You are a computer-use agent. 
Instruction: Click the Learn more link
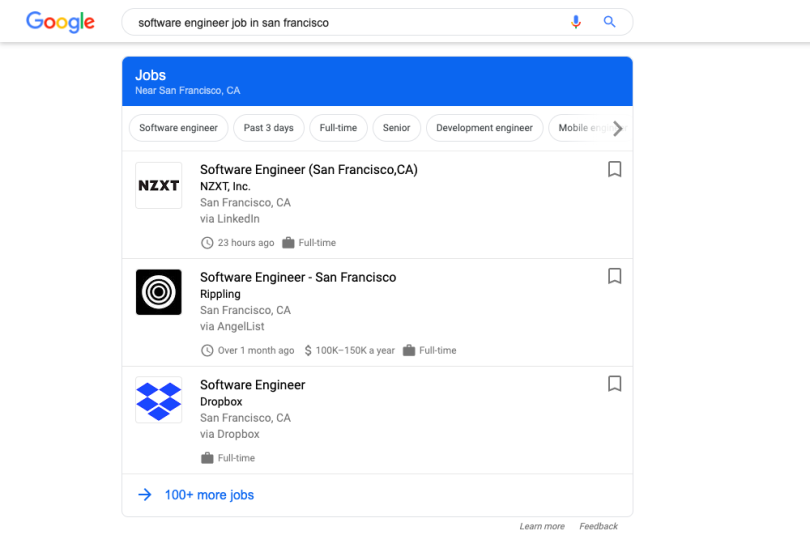542,526
